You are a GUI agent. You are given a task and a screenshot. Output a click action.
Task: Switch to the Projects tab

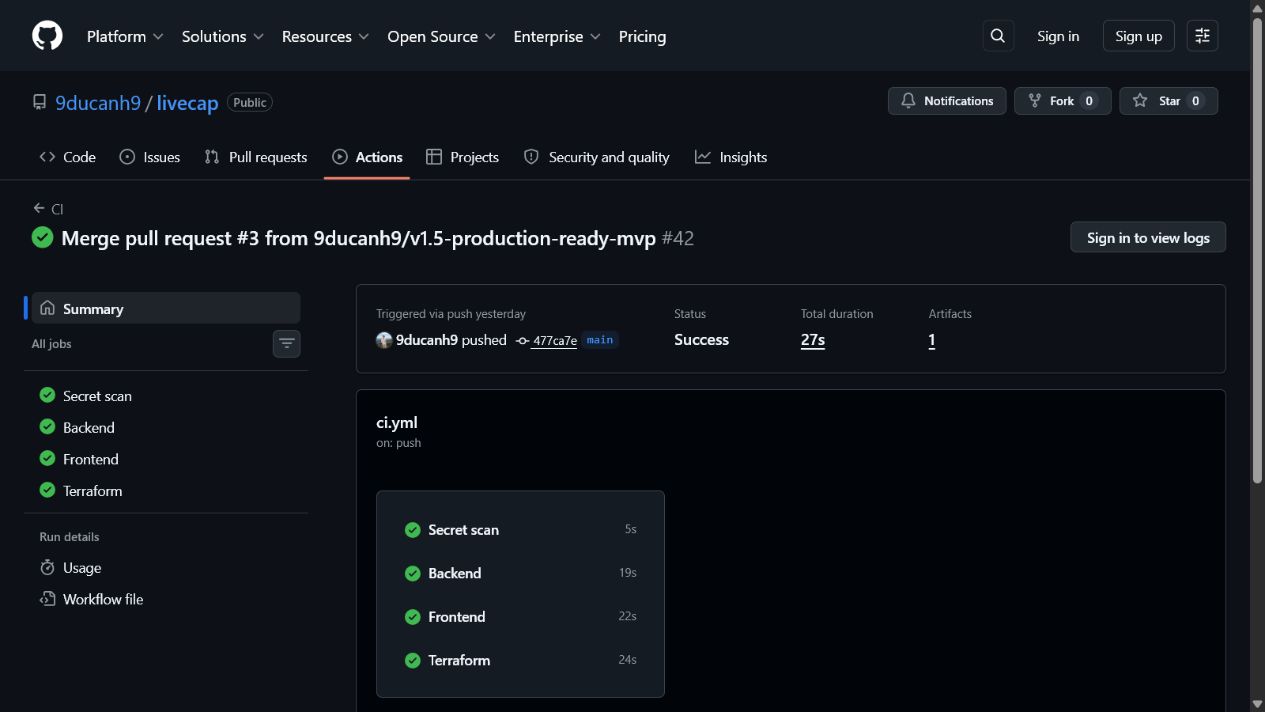[x=462, y=157]
